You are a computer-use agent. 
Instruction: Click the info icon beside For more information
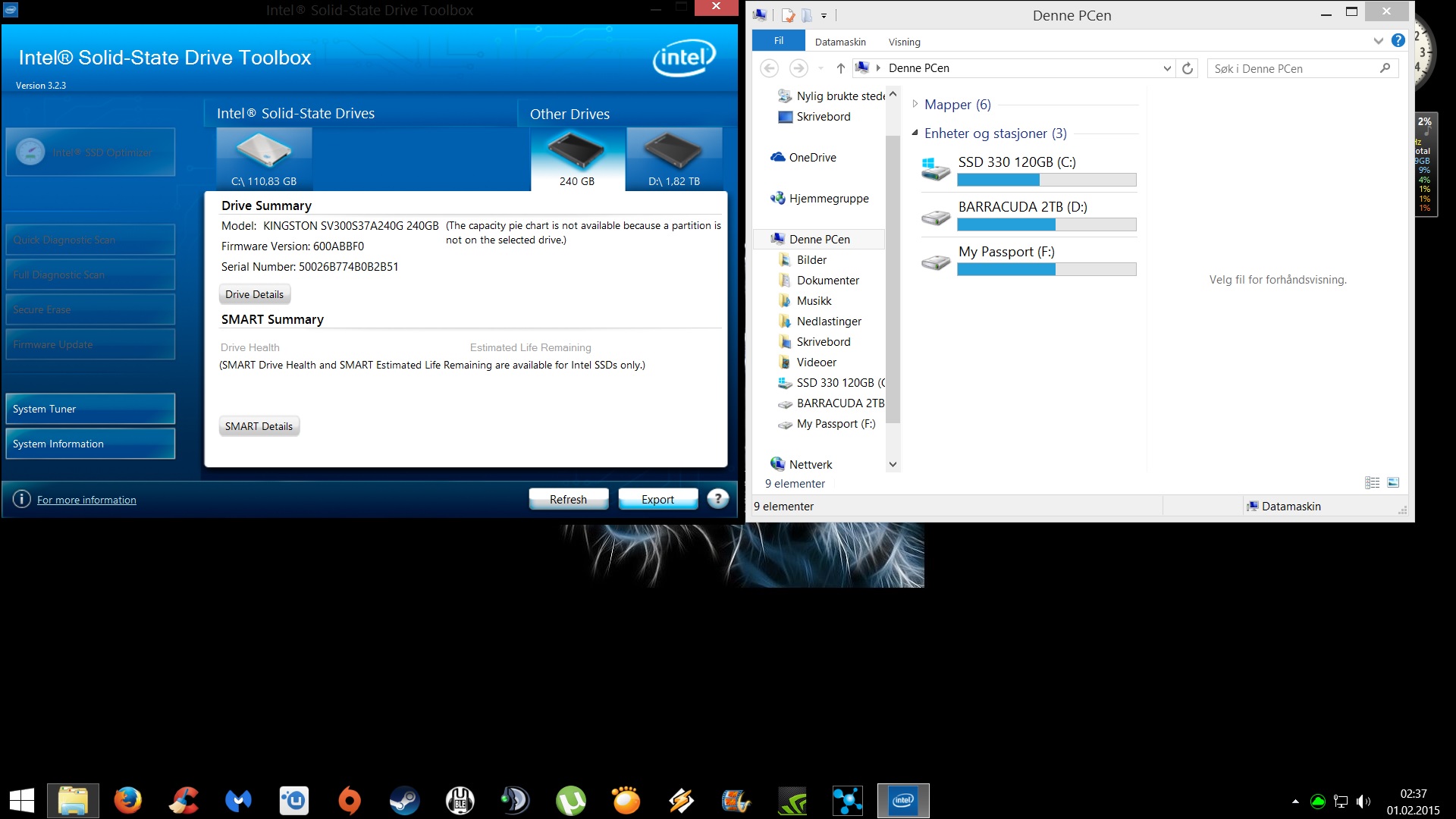pyautogui.click(x=22, y=499)
